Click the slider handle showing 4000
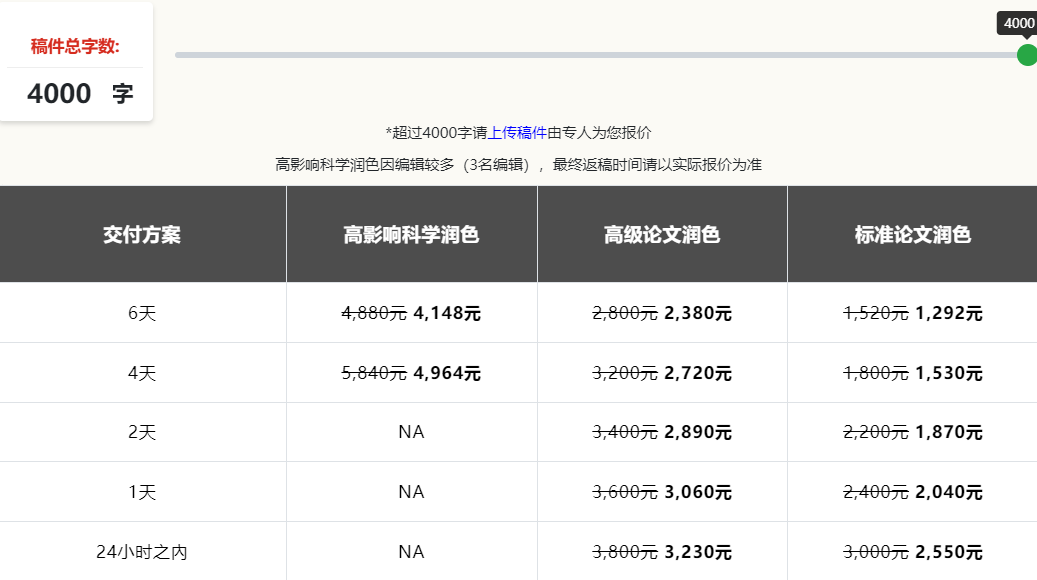1037x580 pixels. (1026, 55)
